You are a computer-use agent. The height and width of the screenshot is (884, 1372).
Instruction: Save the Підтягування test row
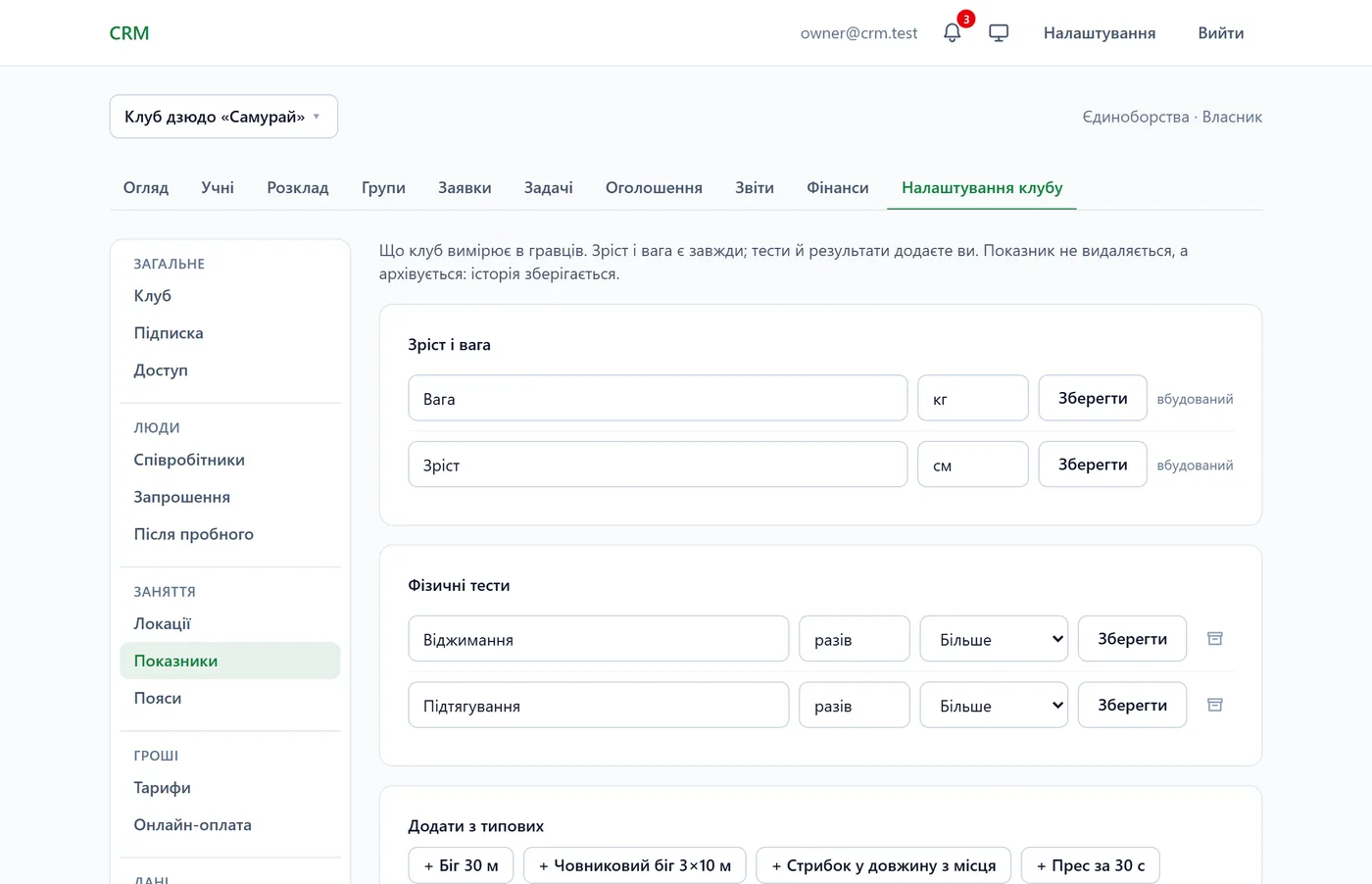tap(1132, 706)
